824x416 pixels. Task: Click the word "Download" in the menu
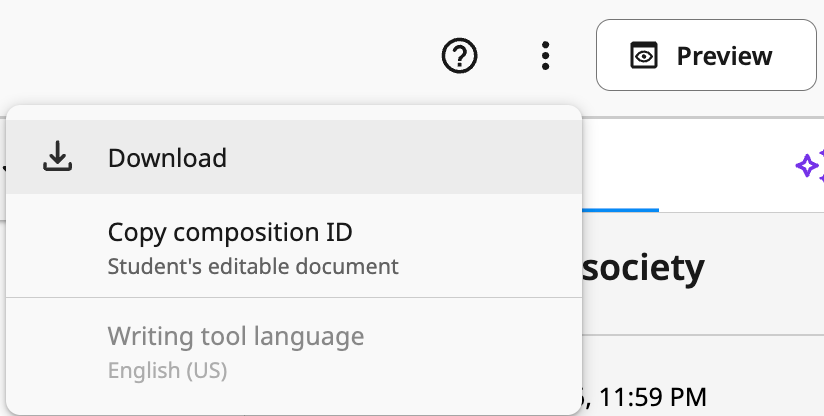(x=167, y=158)
